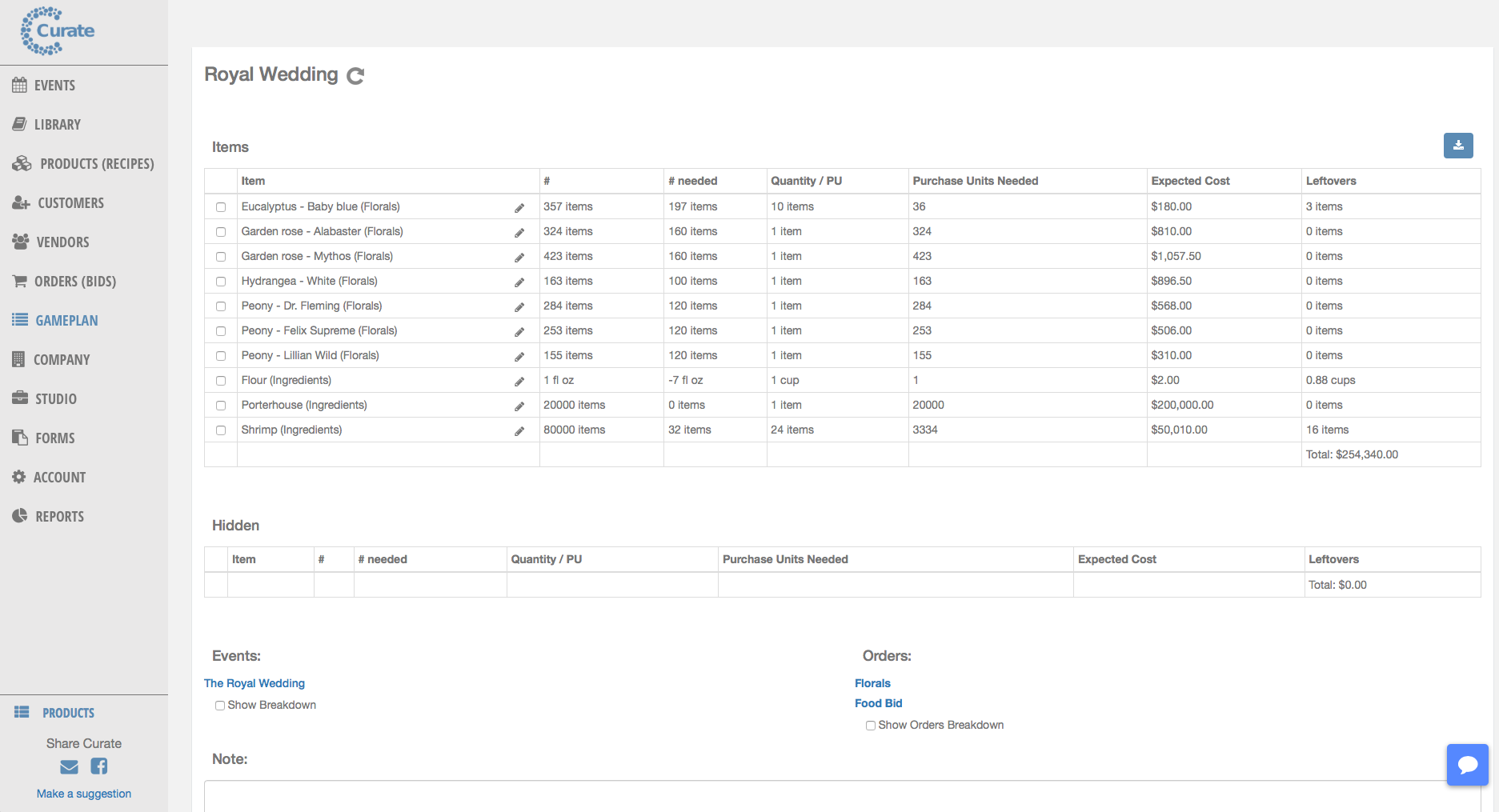Open the chat bubble widget
The height and width of the screenshot is (812, 1499).
[1467, 765]
